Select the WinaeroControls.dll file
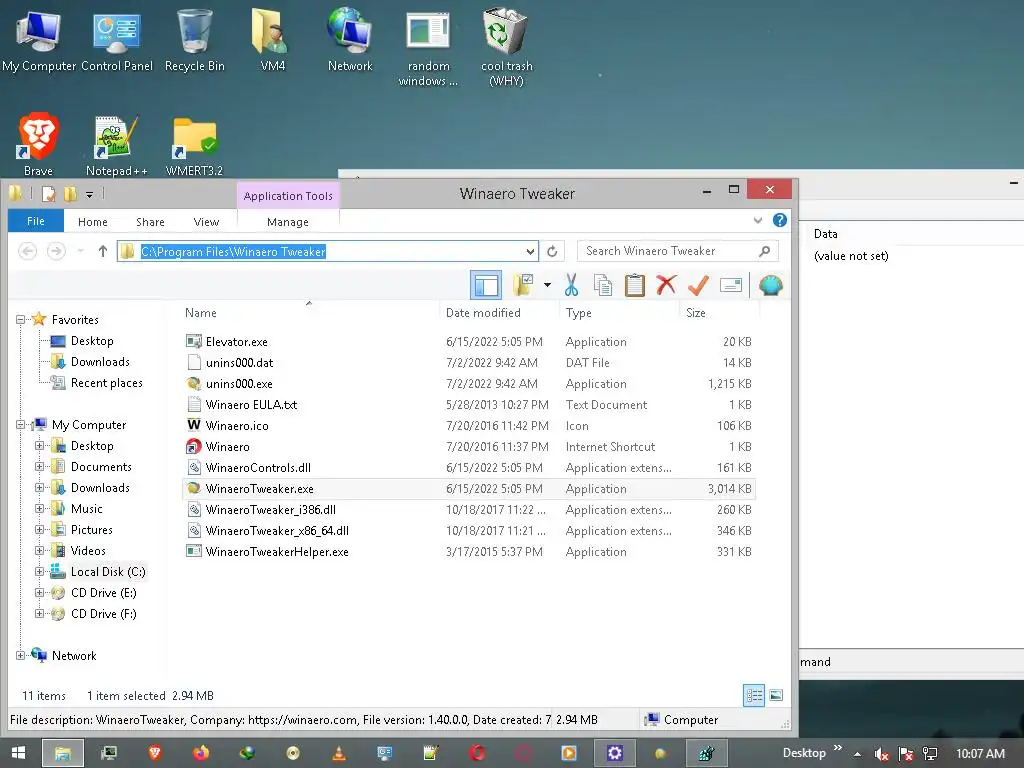Screen dimensions: 1024x768 pyautogui.click(x=258, y=468)
